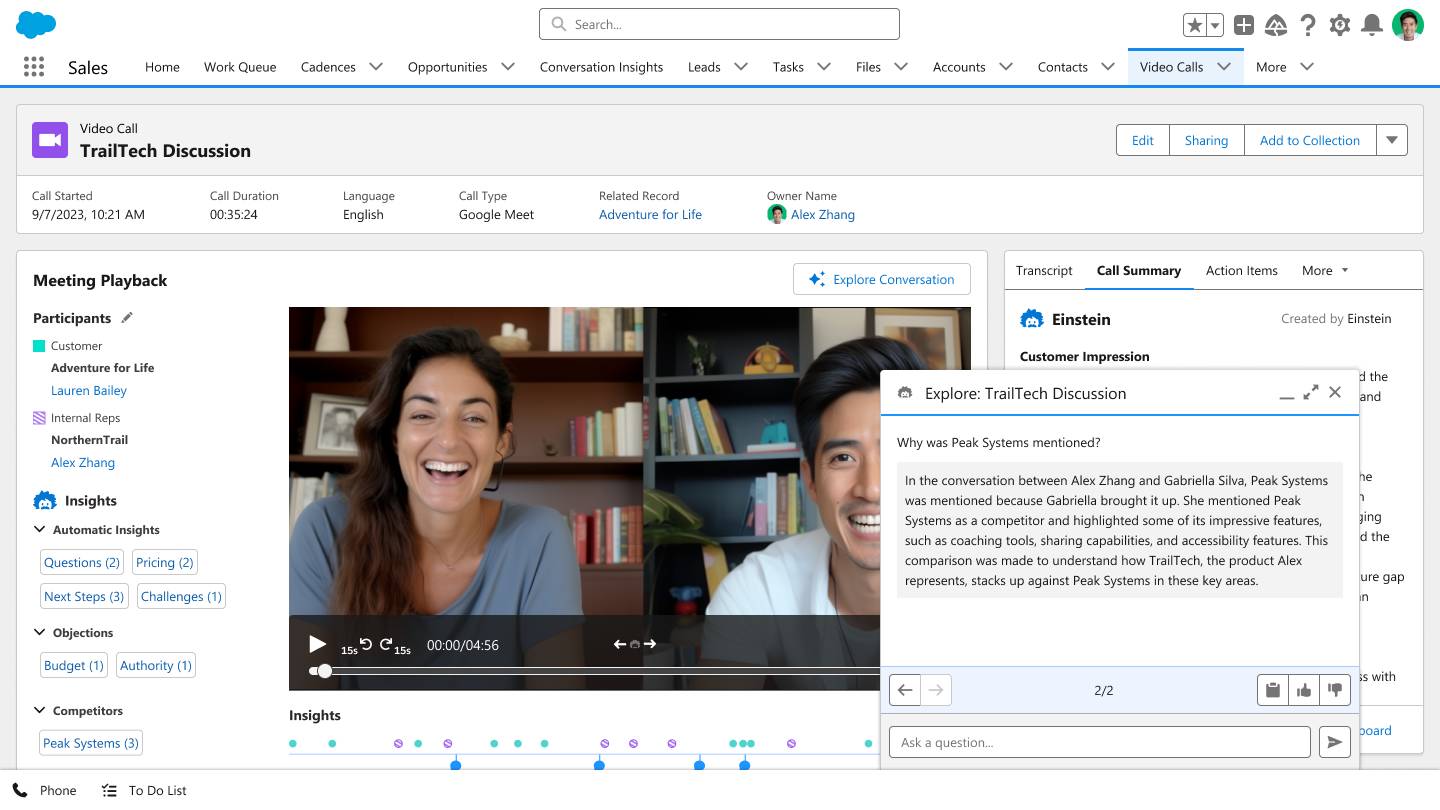The image size is (1440, 810).
Task: Open the Setup gear icon
Action: (x=1340, y=26)
